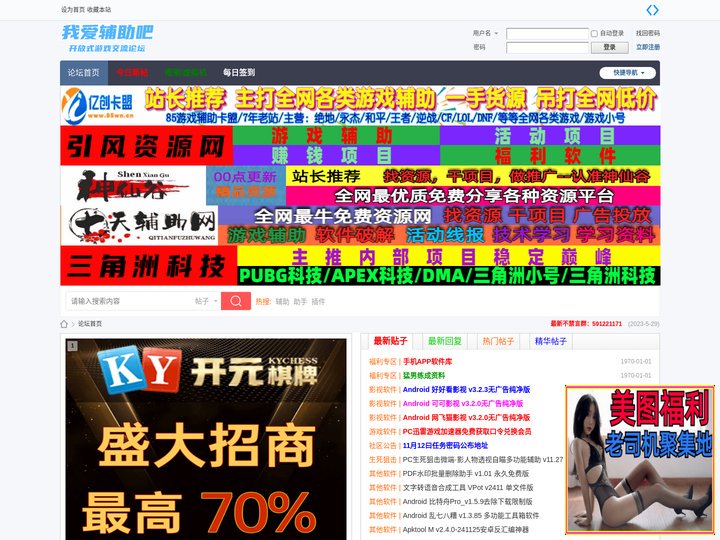This screenshot has width=720, height=540.
Task: Click the 最新不禁言群 591221171 notice
Action: click(586, 324)
